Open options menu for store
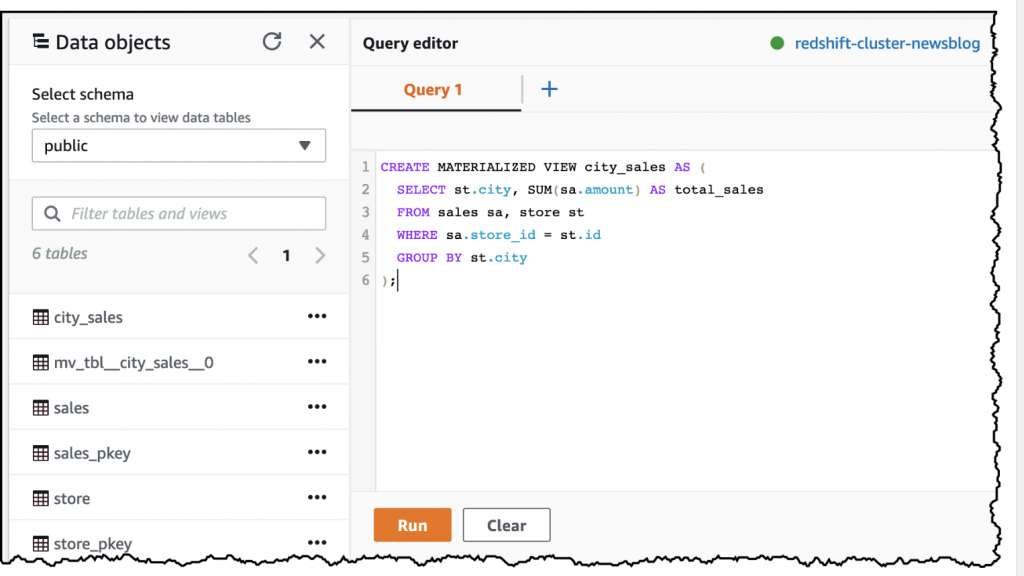The image size is (1024, 576). click(x=317, y=498)
